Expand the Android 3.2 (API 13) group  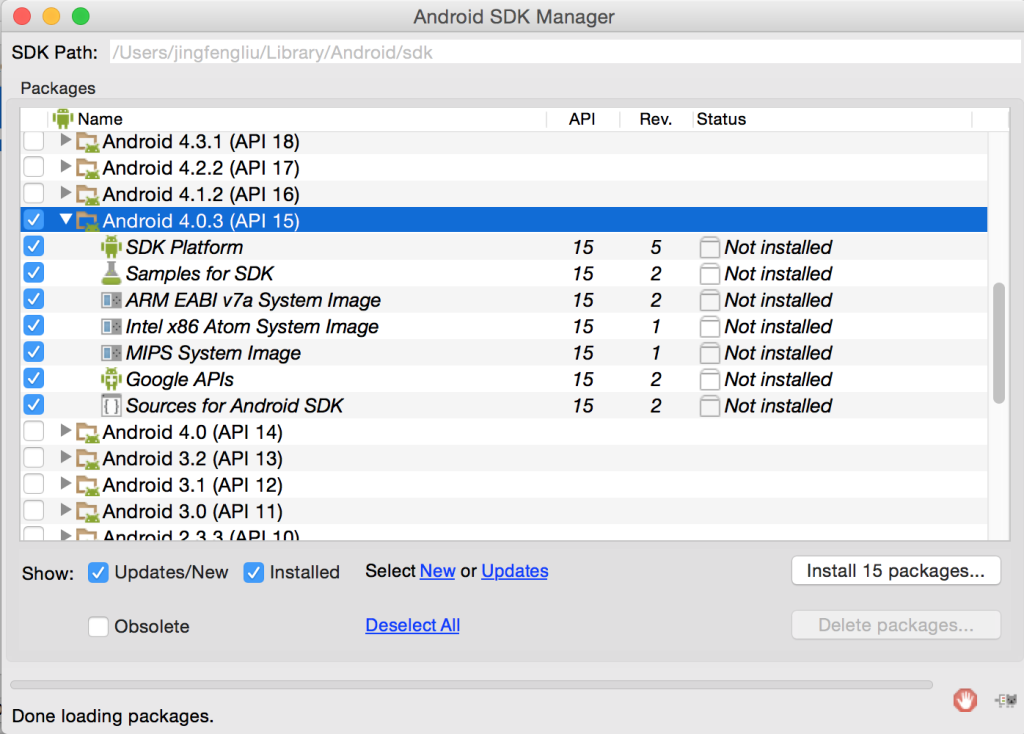pyautogui.click(x=65, y=457)
